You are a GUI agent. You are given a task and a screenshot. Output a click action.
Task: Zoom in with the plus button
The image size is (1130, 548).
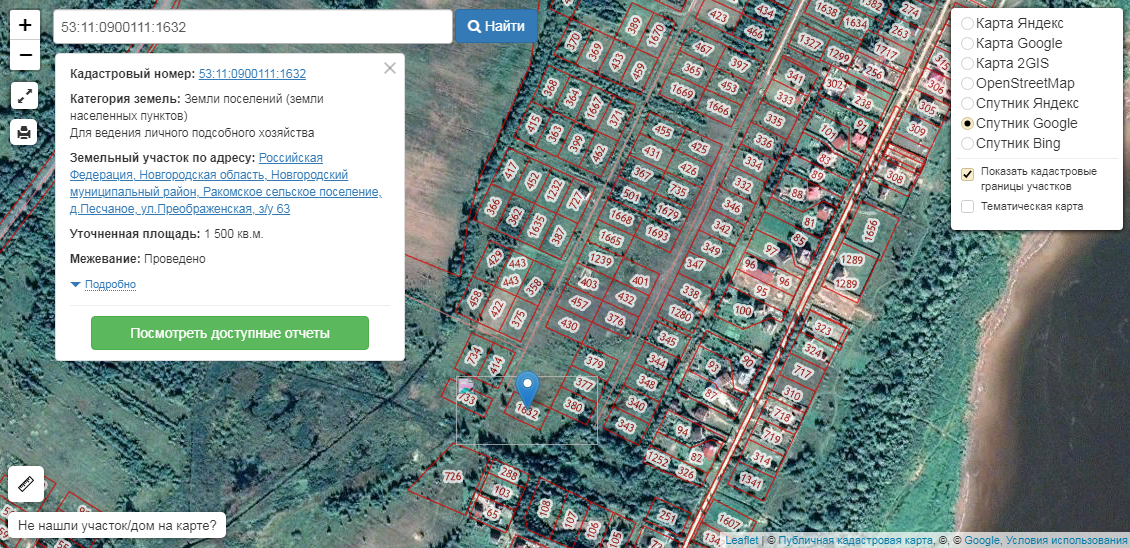coord(25,25)
